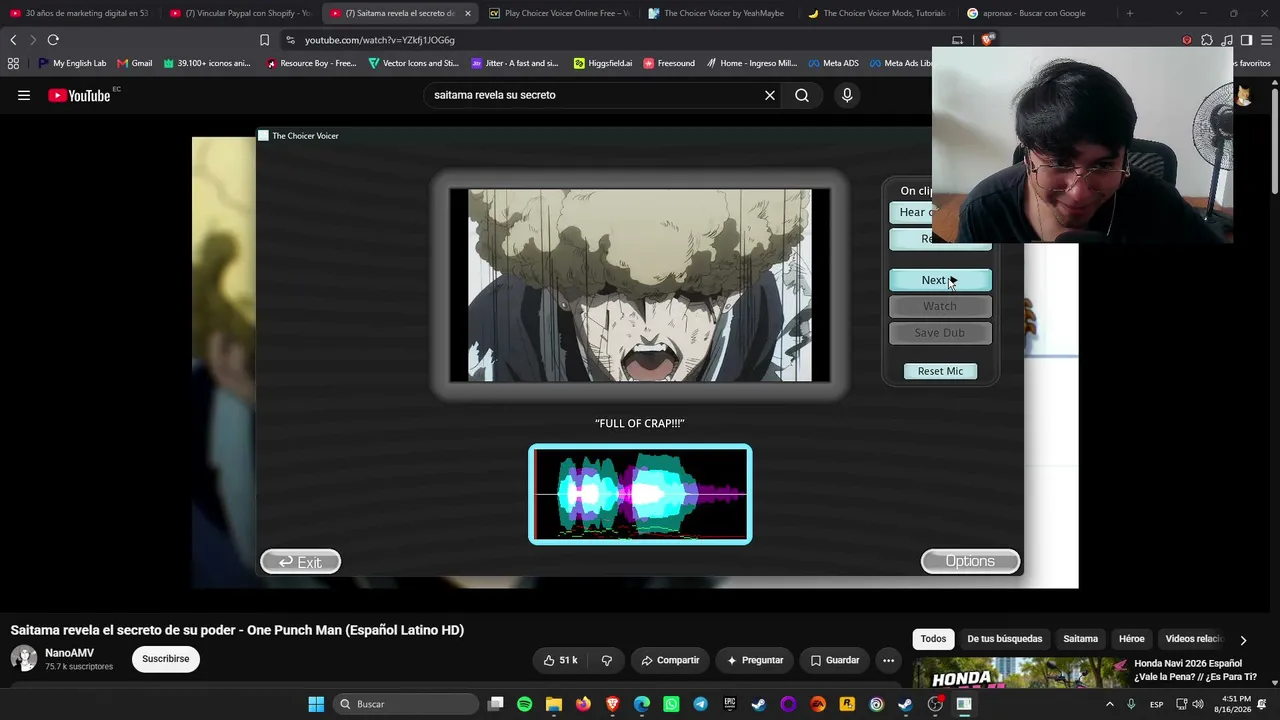
Task: Select the Héroe filter chip
Action: point(1131,639)
